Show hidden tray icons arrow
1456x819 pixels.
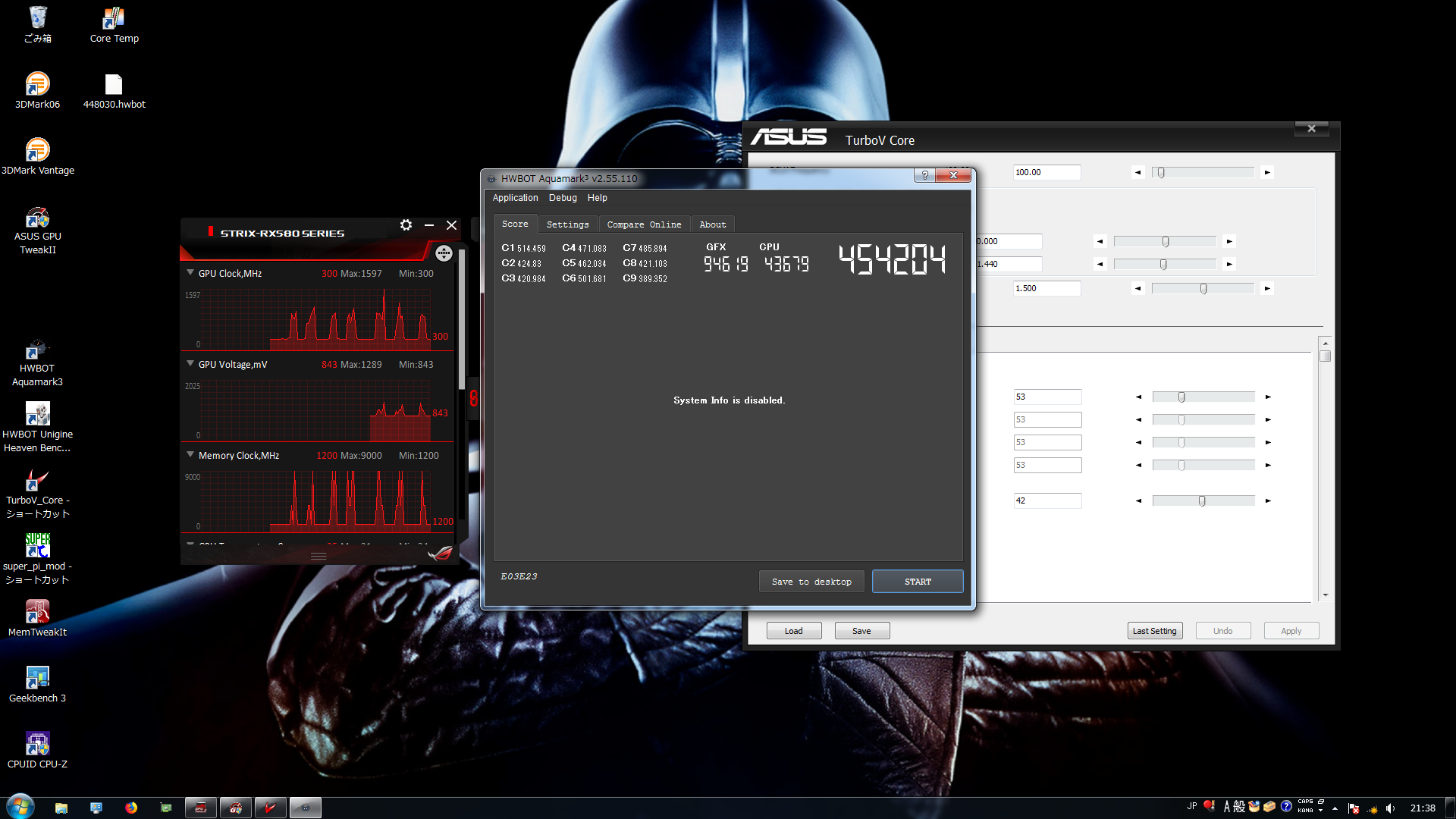click(x=1335, y=808)
